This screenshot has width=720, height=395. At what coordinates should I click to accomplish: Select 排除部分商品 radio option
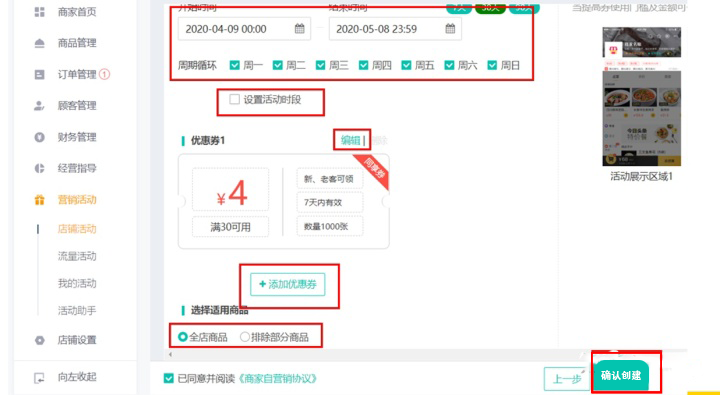[x=245, y=337]
